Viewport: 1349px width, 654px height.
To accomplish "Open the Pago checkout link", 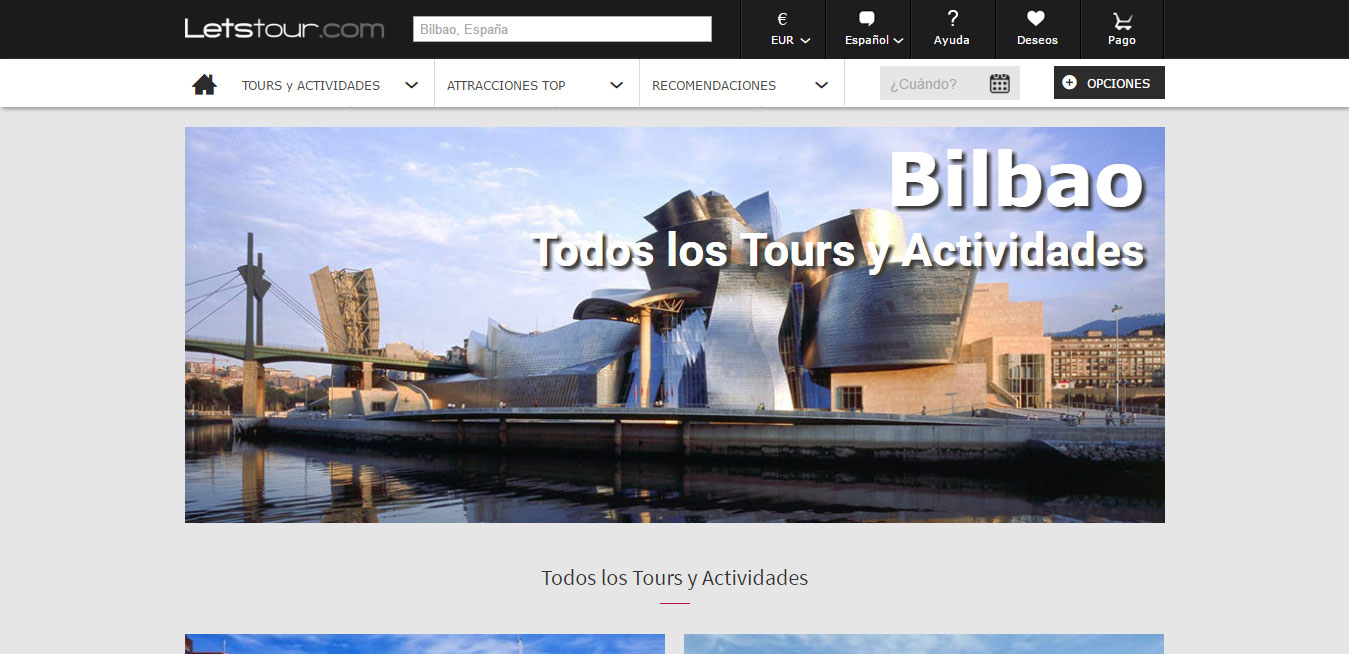I will point(1122,41).
